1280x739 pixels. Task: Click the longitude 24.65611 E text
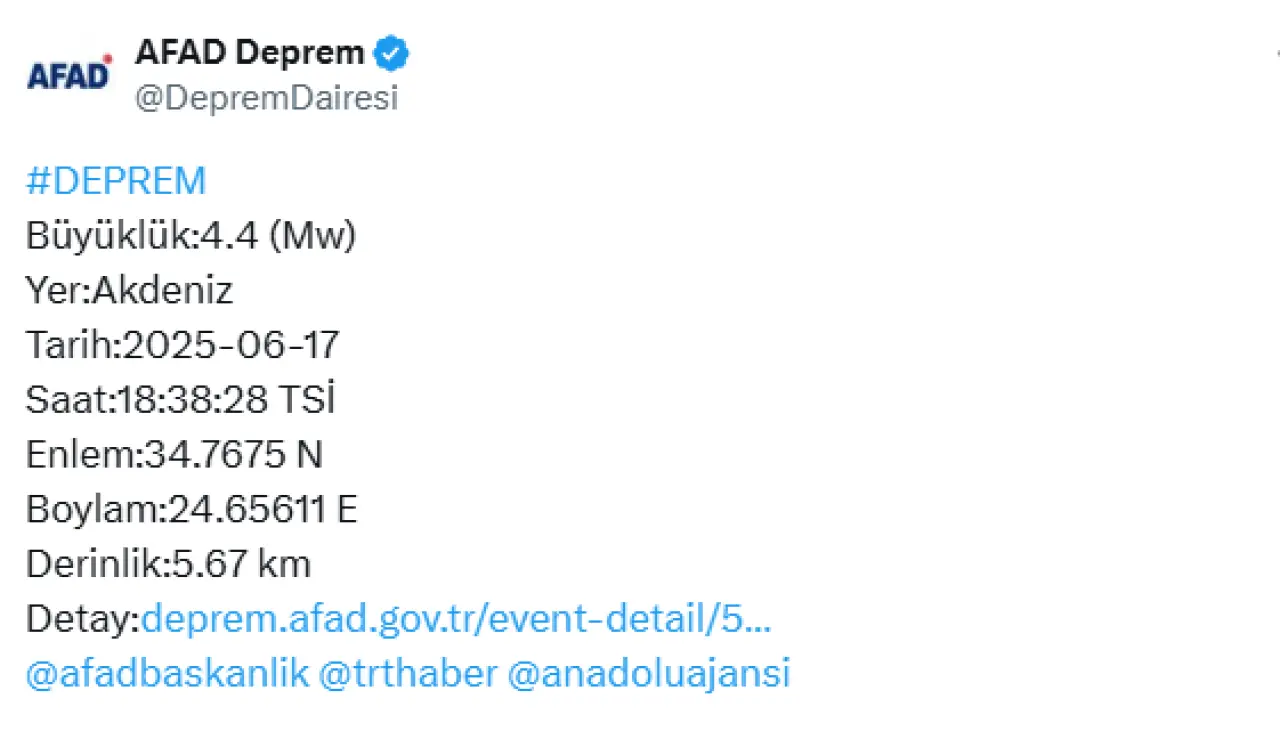260,510
